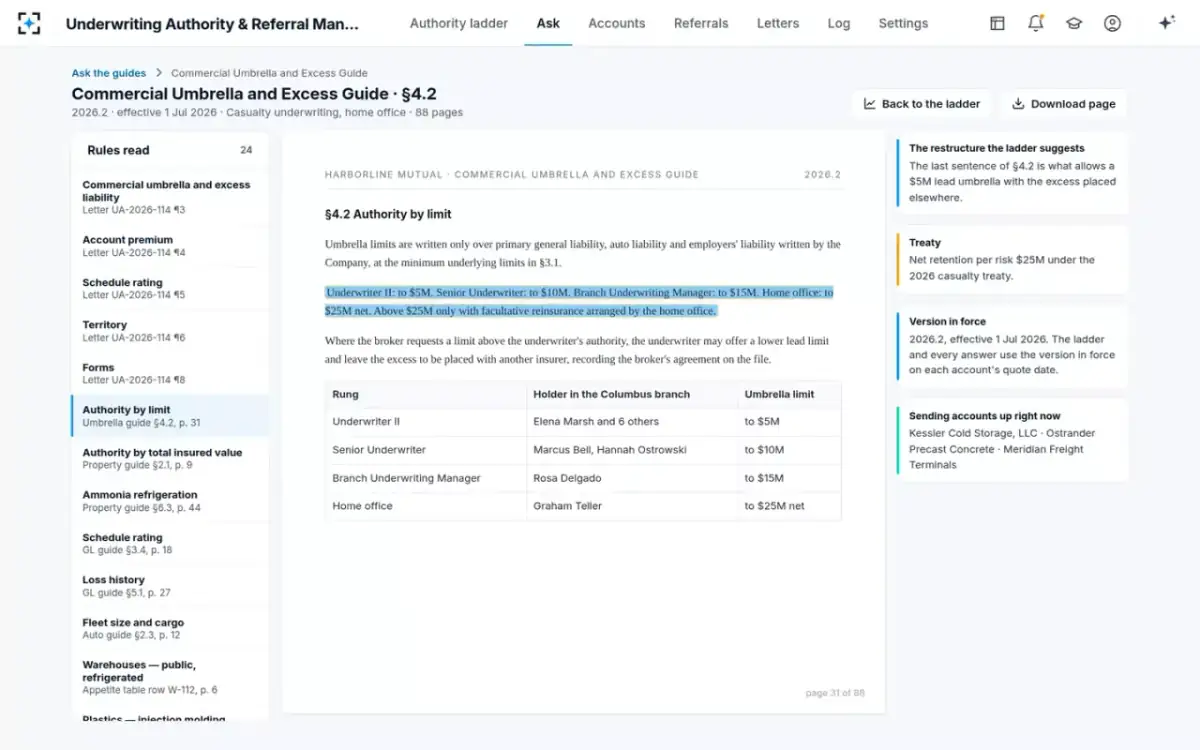Click the chart icon in Back to the ladder
1200x750 pixels.
[870, 104]
